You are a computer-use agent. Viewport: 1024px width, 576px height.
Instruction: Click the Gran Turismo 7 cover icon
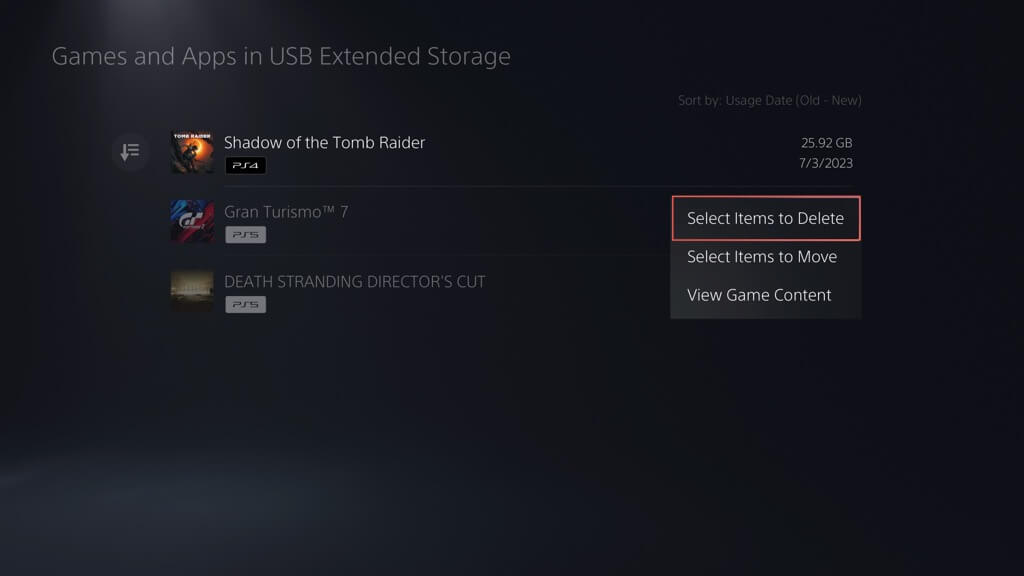(x=192, y=221)
